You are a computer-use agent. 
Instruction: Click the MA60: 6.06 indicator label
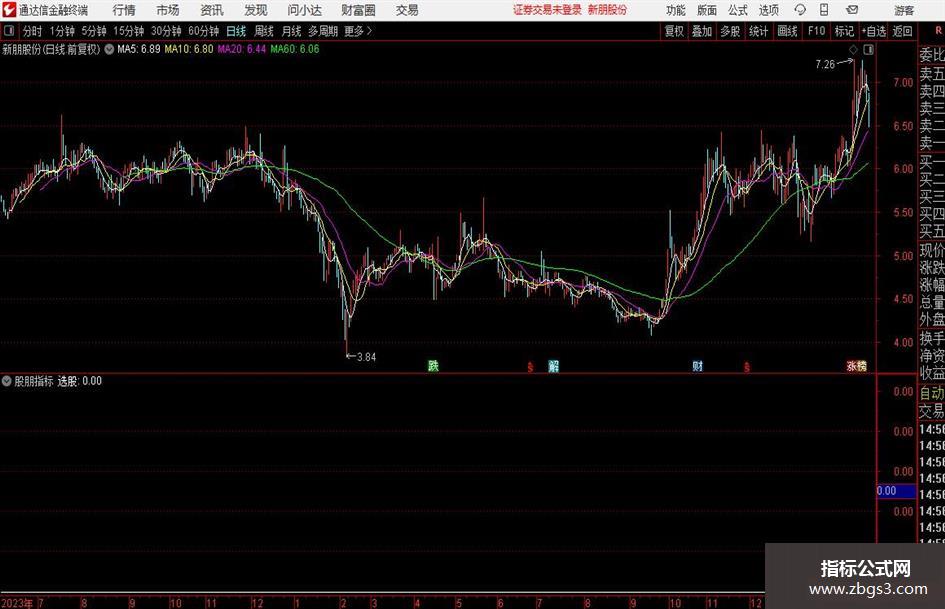tap(295, 49)
